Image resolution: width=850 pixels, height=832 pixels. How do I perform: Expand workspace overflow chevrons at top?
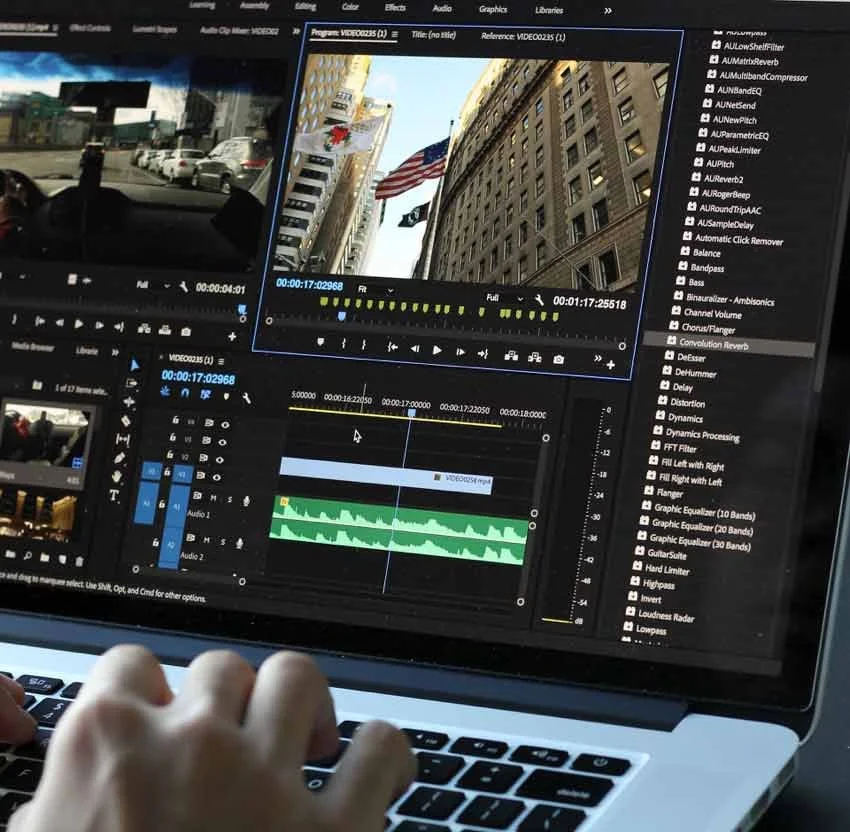[608, 11]
